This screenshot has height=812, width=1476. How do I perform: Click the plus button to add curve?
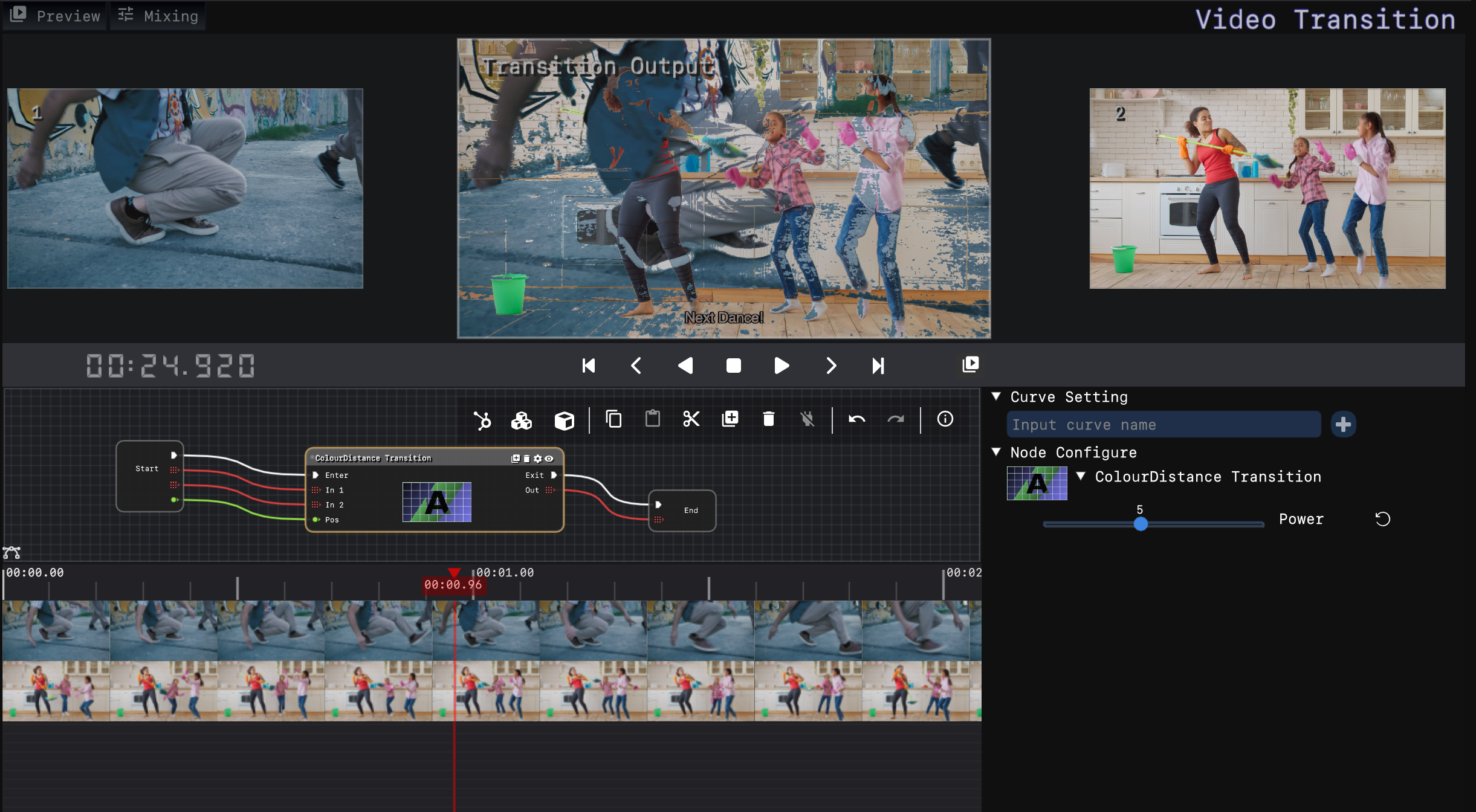click(1343, 424)
